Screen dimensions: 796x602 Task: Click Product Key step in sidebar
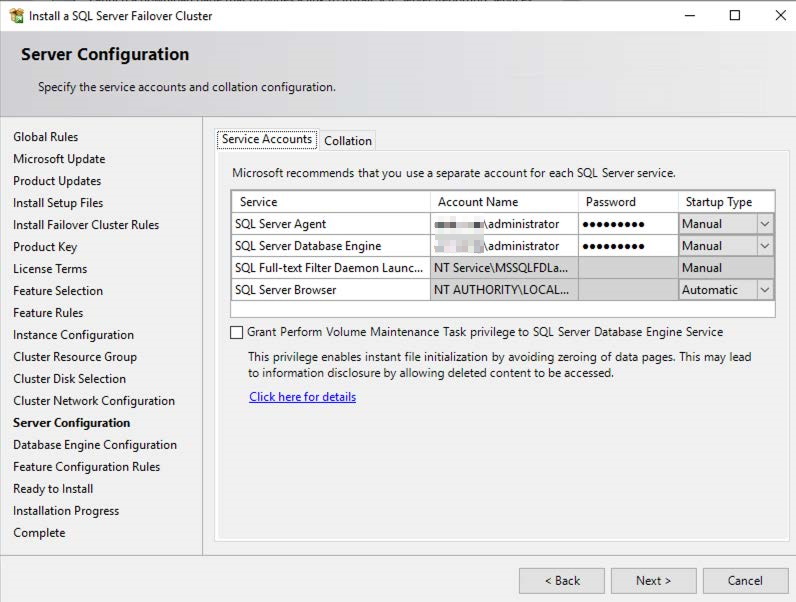[45, 247]
